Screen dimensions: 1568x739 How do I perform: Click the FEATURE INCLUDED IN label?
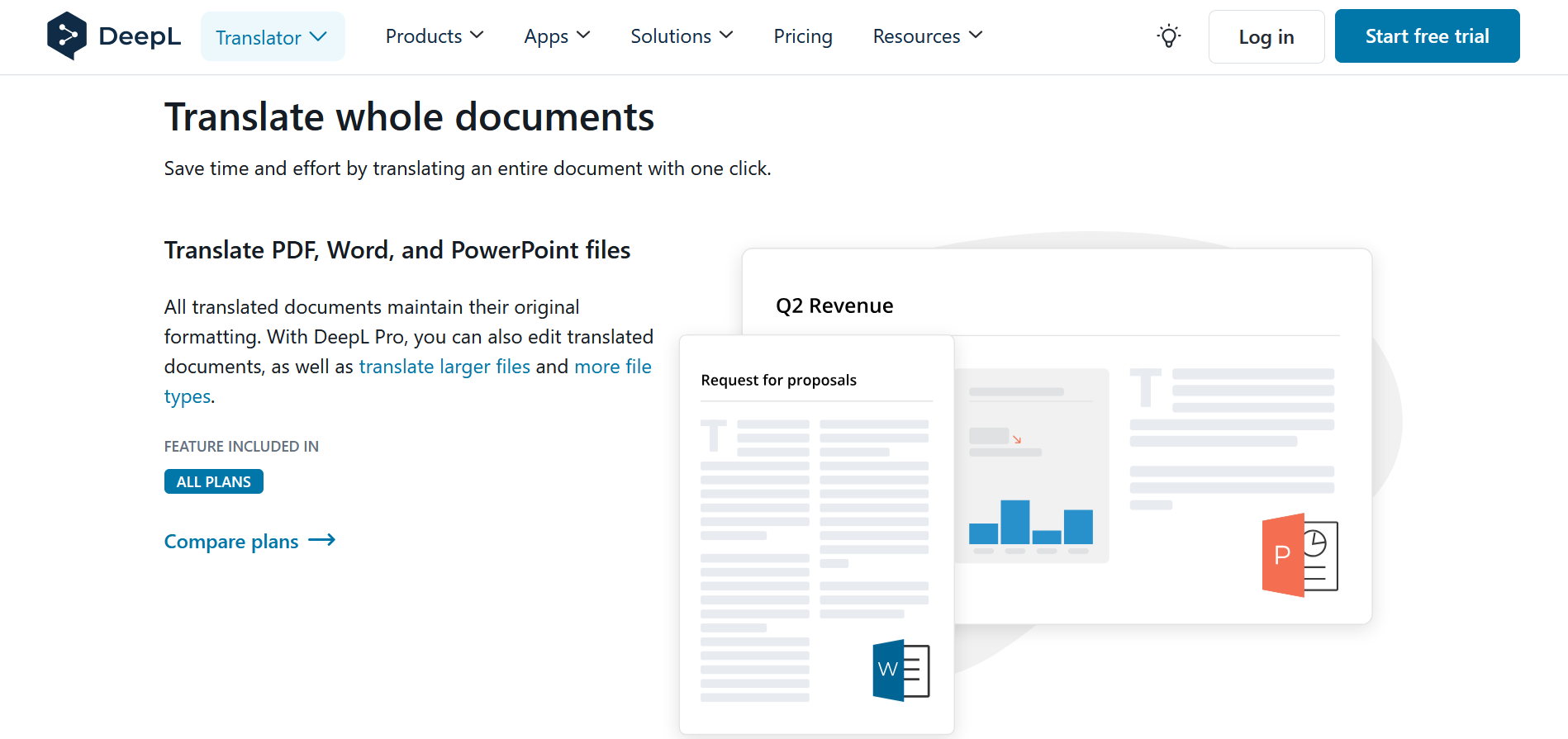241,447
